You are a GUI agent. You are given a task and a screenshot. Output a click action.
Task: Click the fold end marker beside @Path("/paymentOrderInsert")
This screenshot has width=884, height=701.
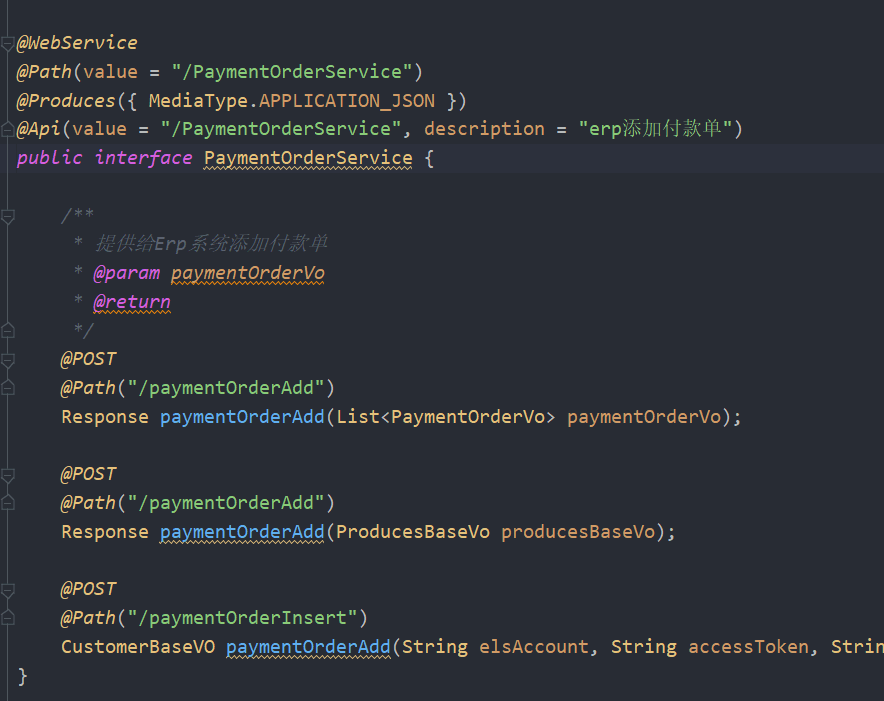[x=7, y=619]
